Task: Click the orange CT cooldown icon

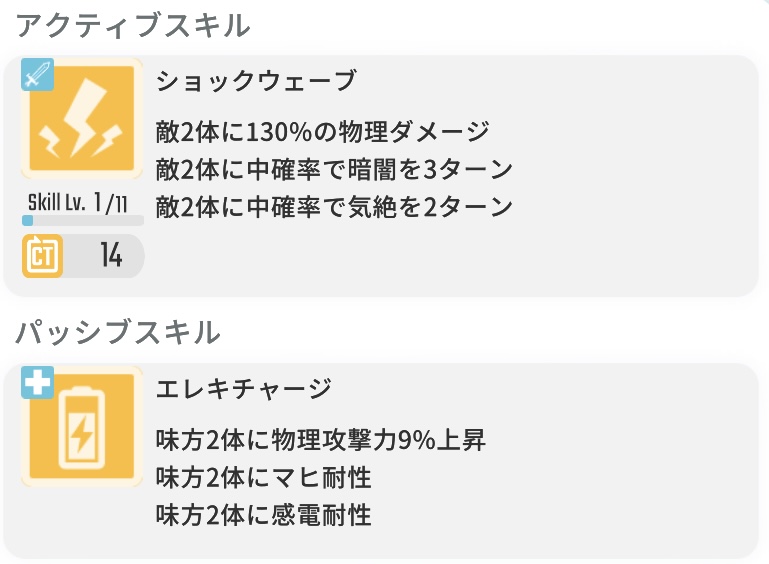Action: [x=43, y=256]
